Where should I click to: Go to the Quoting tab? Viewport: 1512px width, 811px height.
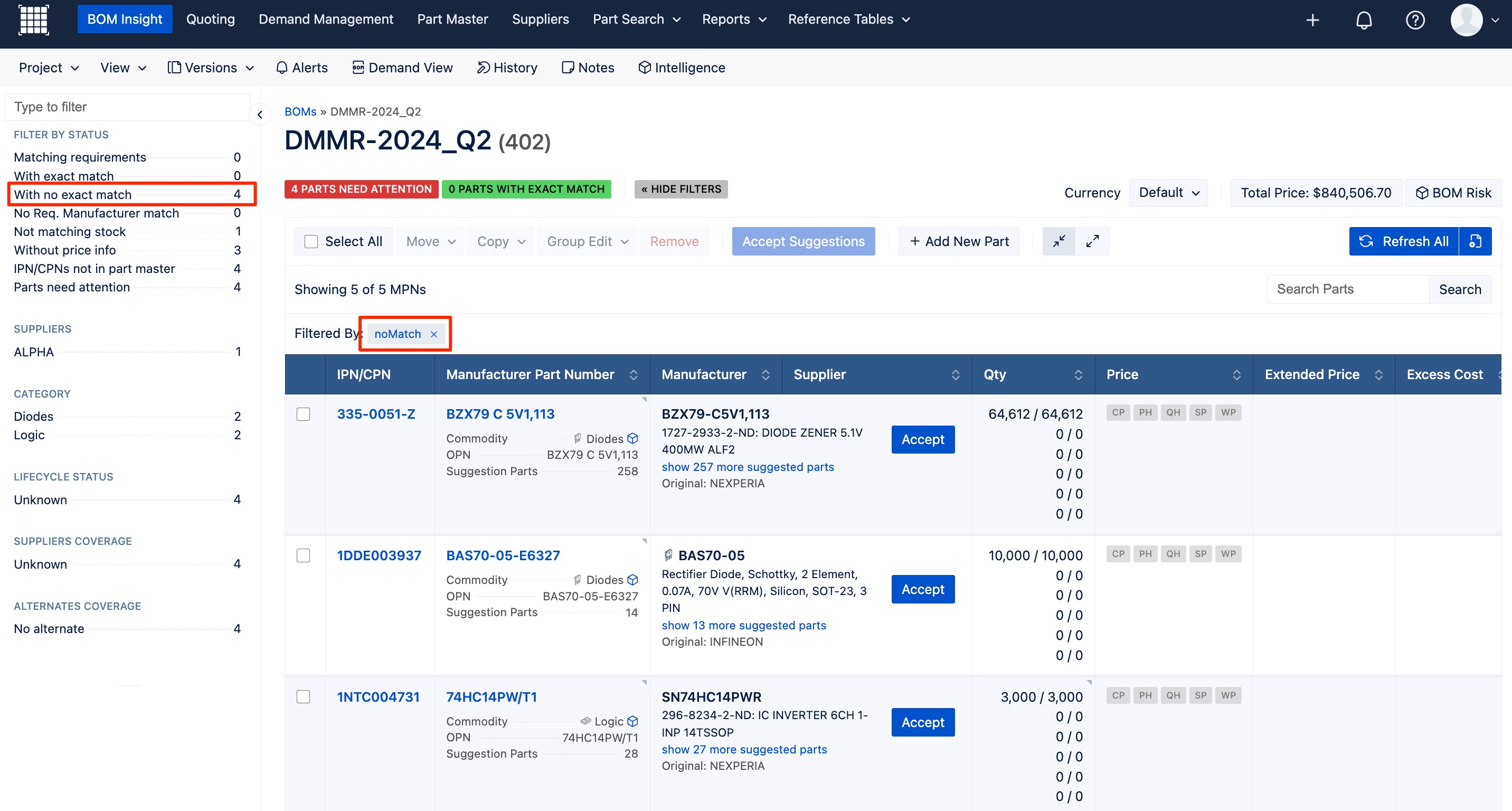point(210,20)
